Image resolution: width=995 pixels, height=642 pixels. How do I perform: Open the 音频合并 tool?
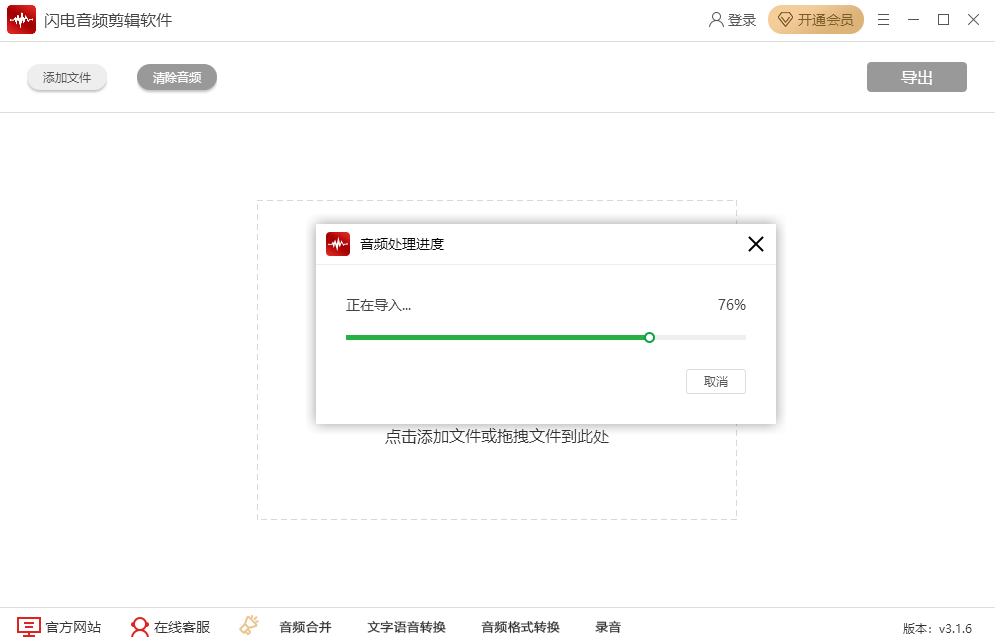305,627
